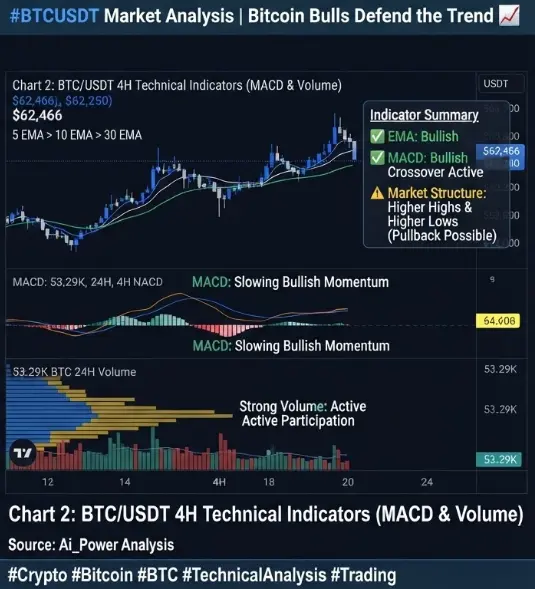Click the date label 14 on the time axis
The image size is (535, 589).
[x=125, y=482]
